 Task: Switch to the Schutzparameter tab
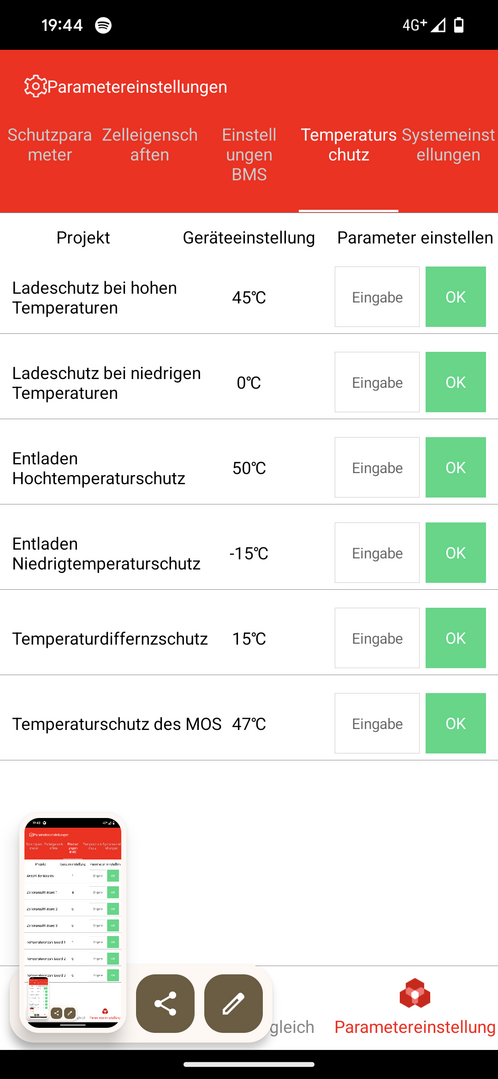(x=50, y=145)
